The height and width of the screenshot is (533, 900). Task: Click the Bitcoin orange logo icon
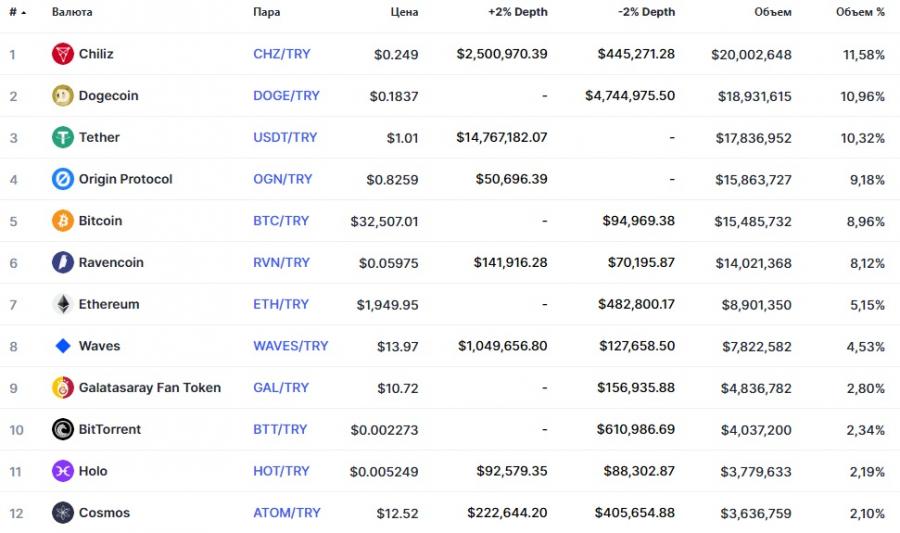pyautogui.click(x=63, y=221)
